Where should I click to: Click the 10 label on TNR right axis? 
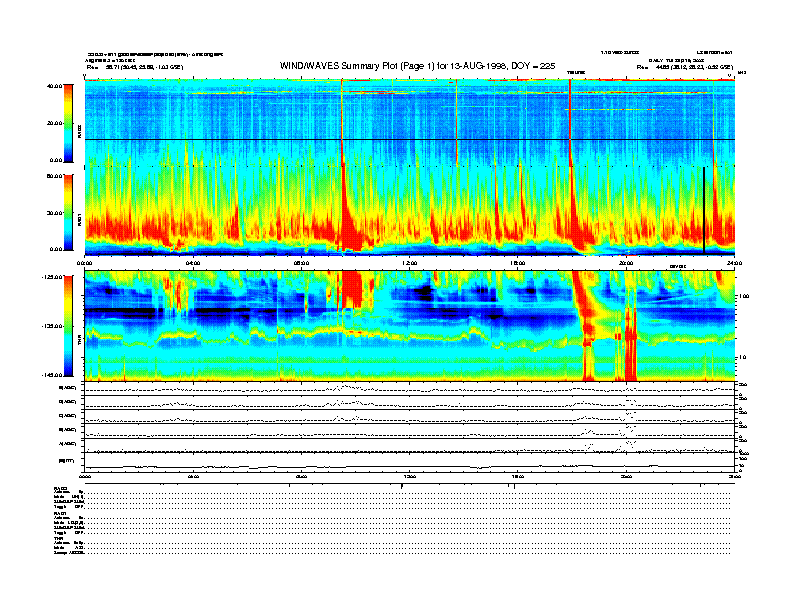click(x=744, y=357)
